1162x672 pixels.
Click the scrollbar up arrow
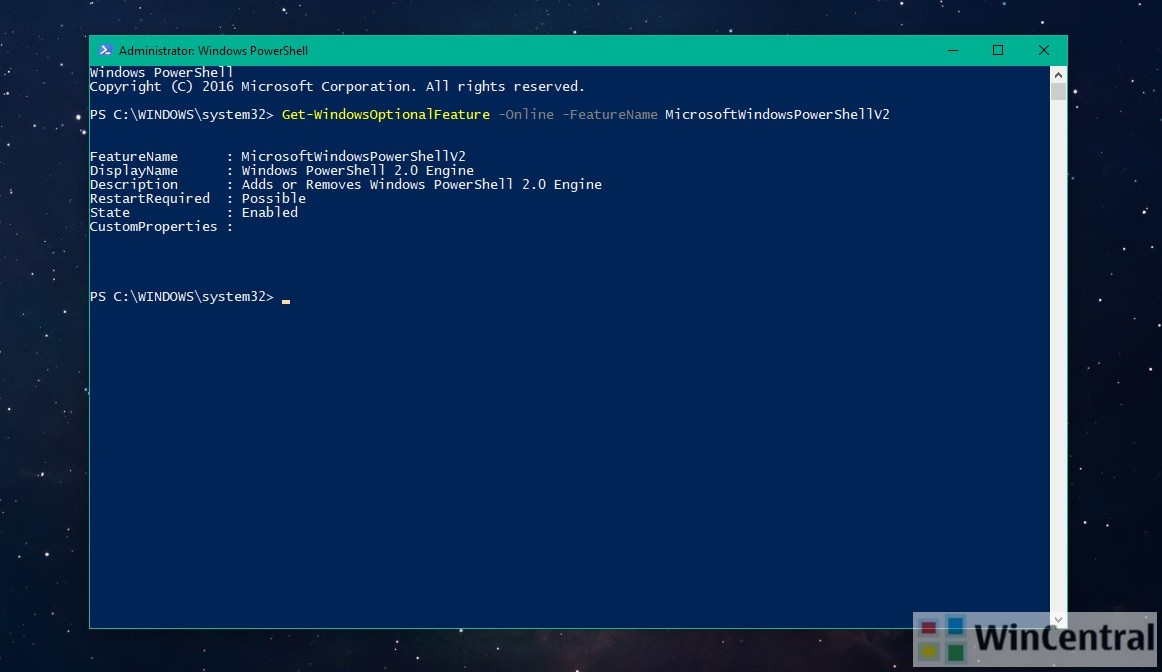pyautogui.click(x=1058, y=75)
